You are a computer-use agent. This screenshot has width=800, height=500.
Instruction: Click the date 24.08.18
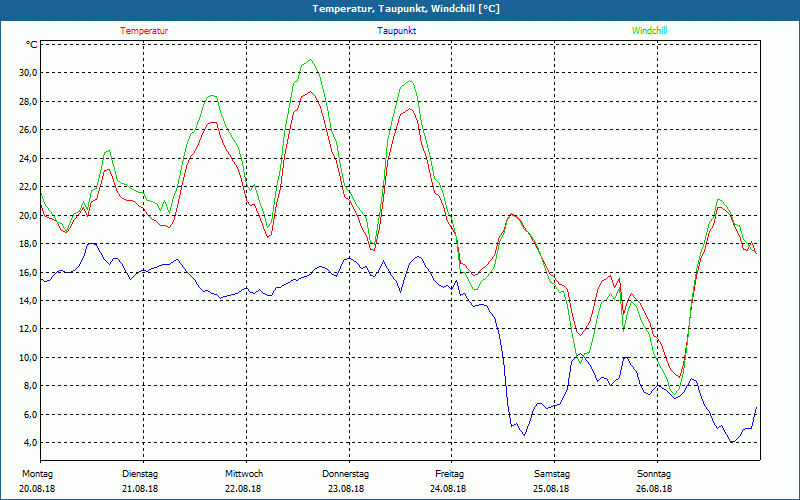[448, 489]
